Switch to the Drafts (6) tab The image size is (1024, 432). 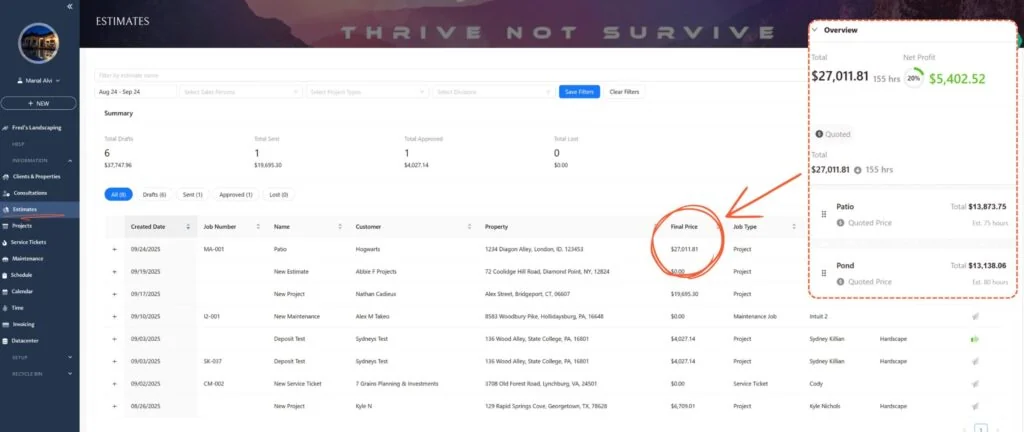point(154,194)
